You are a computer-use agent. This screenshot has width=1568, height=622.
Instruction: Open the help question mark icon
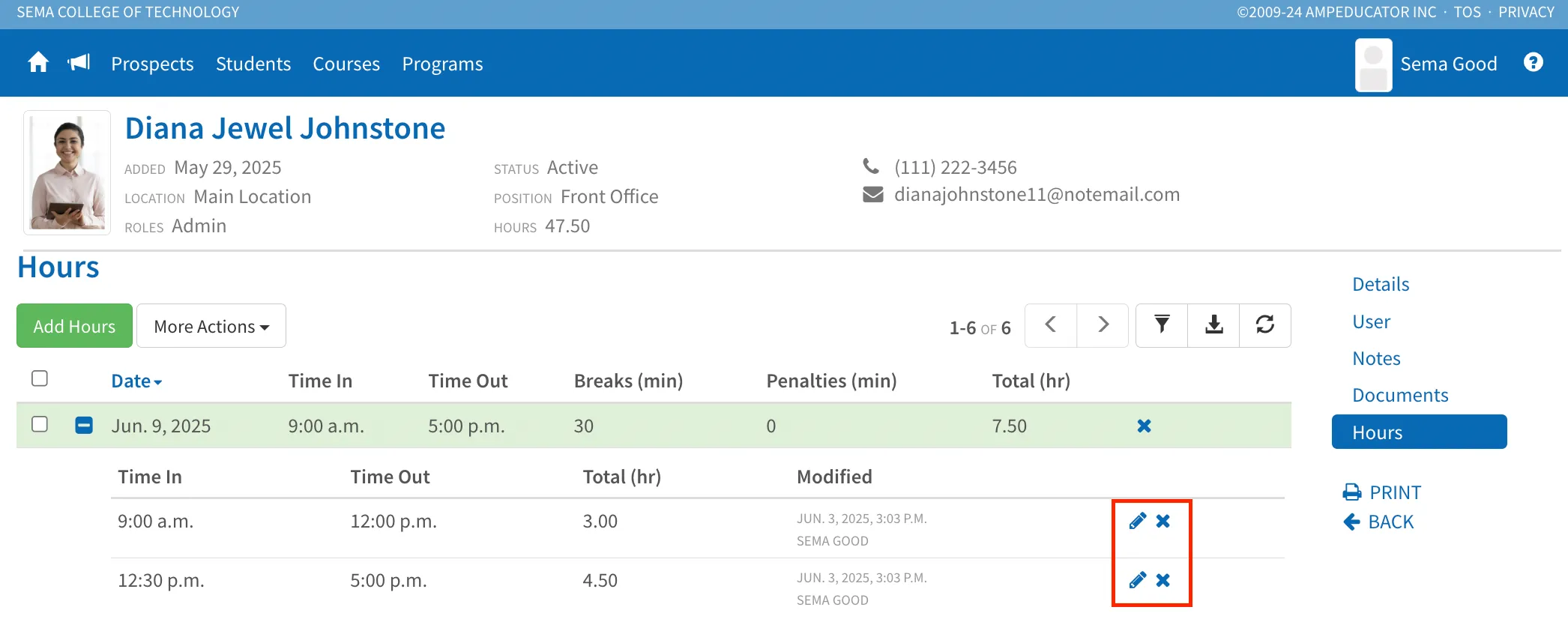1534,63
